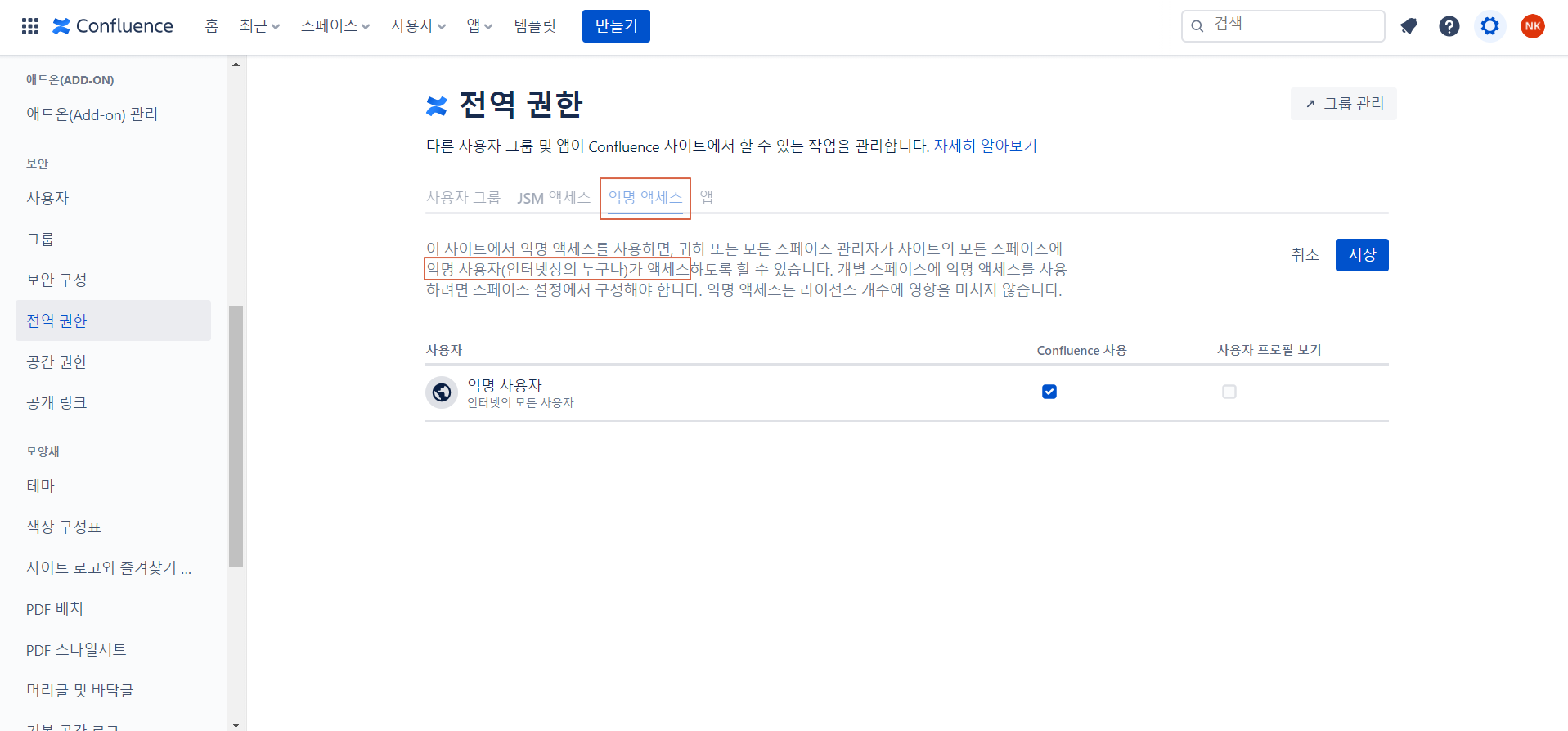This screenshot has width=1568, height=731.
Task: Focus the 검색 search field
Action: pos(1292,26)
